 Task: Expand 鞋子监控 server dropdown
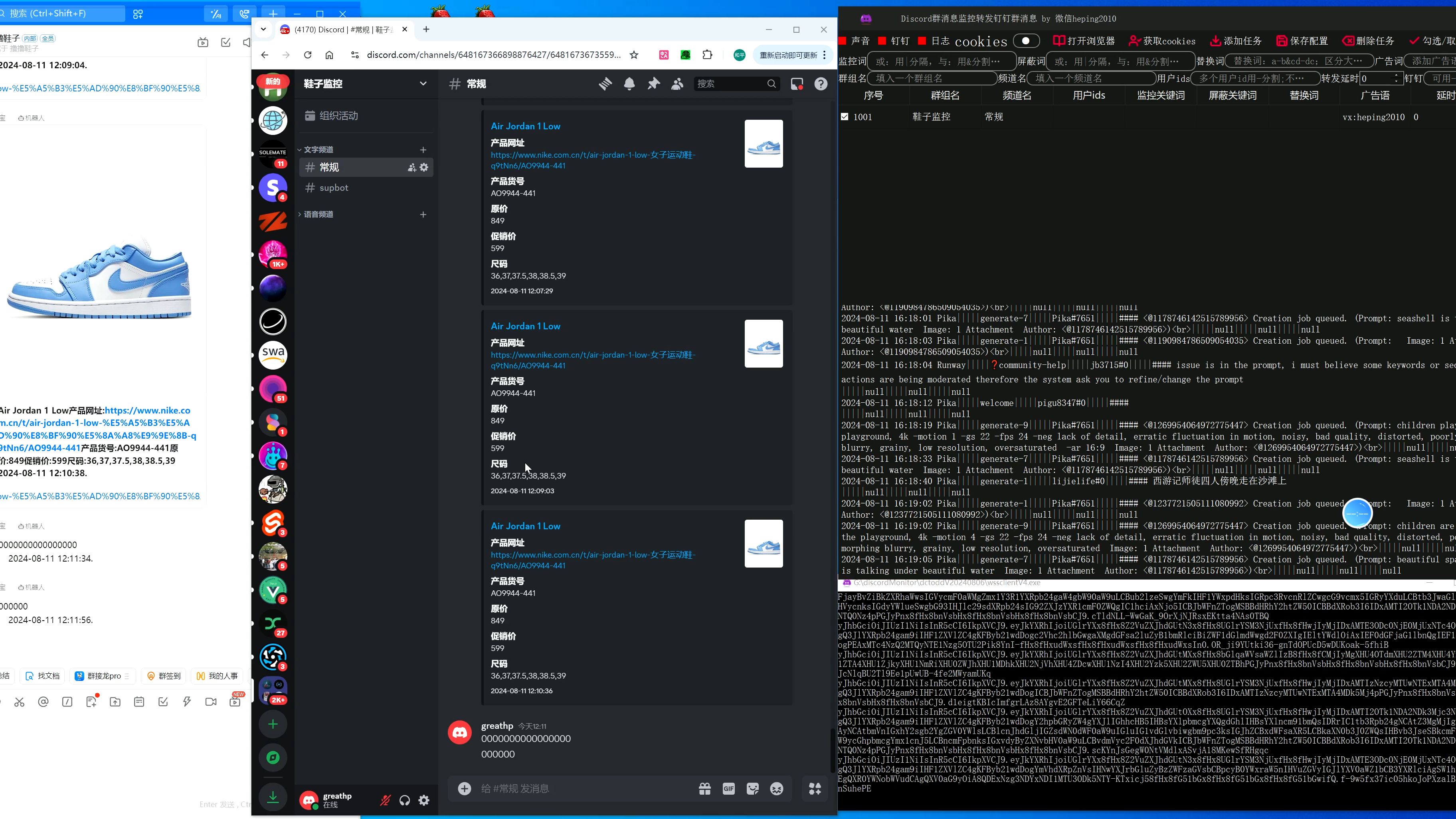coord(423,84)
